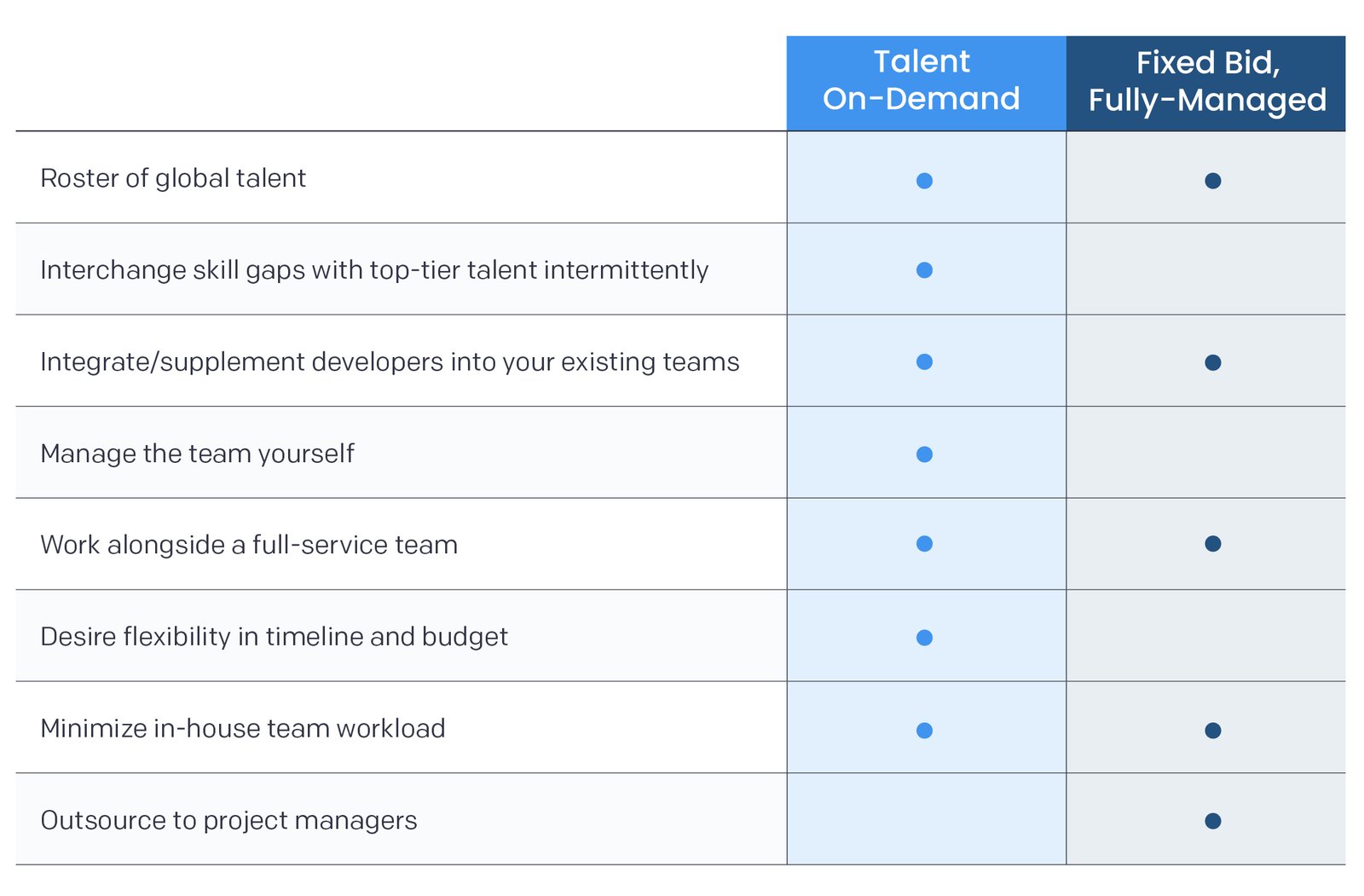This screenshot has height=896, width=1364.
Task: Click Fixed Bid dot for Outsource to project managers
Action: point(1213,821)
